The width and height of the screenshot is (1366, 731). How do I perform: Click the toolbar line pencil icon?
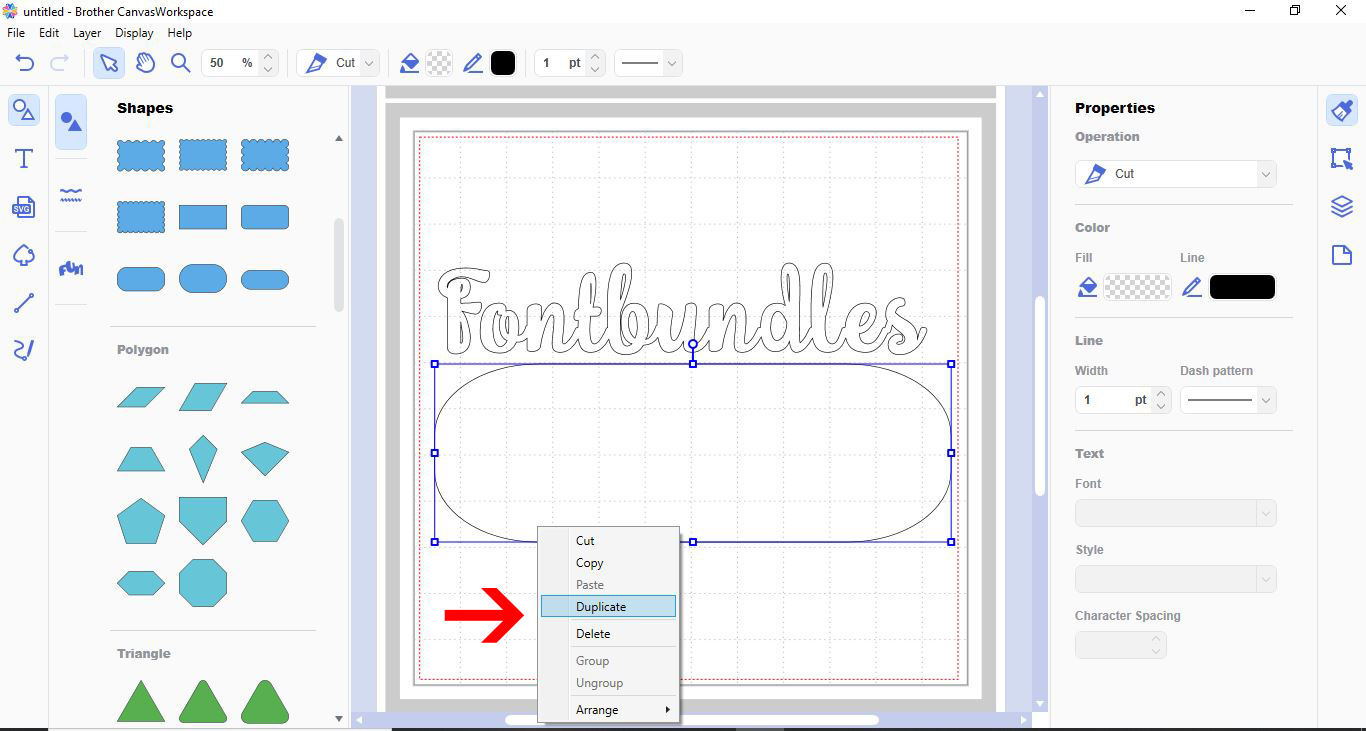click(x=473, y=63)
